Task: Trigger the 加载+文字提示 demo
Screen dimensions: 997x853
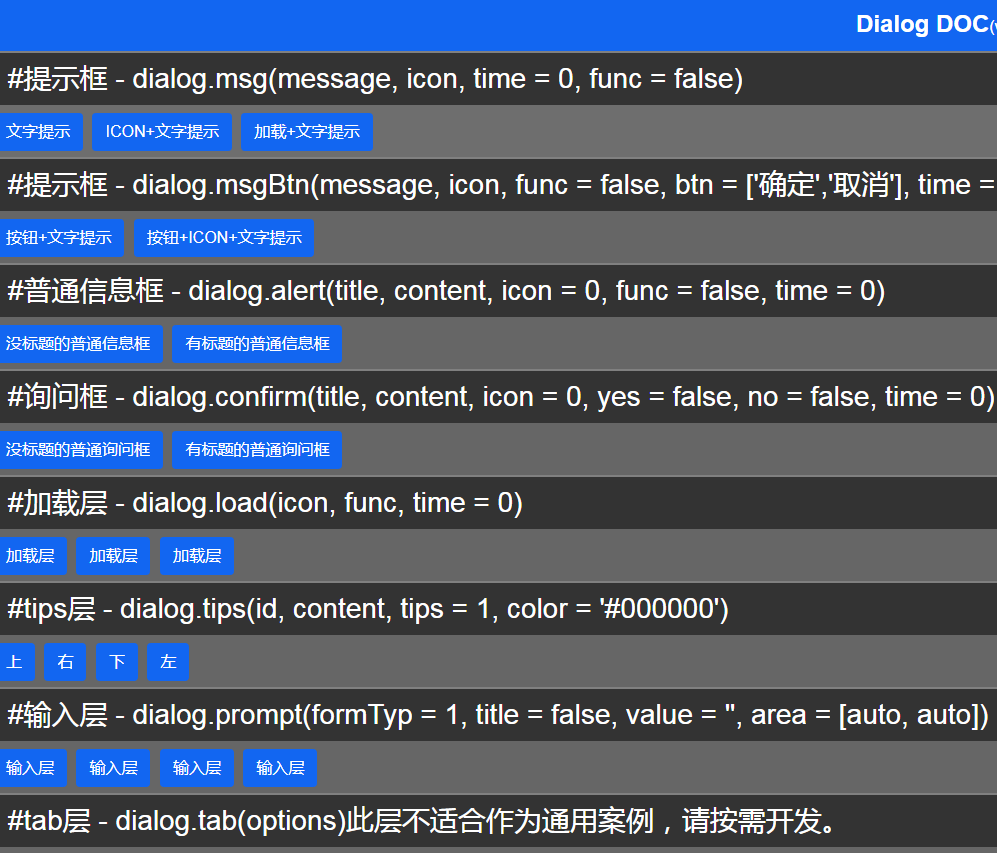Action: pyautogui.click(x=307, y=132)
